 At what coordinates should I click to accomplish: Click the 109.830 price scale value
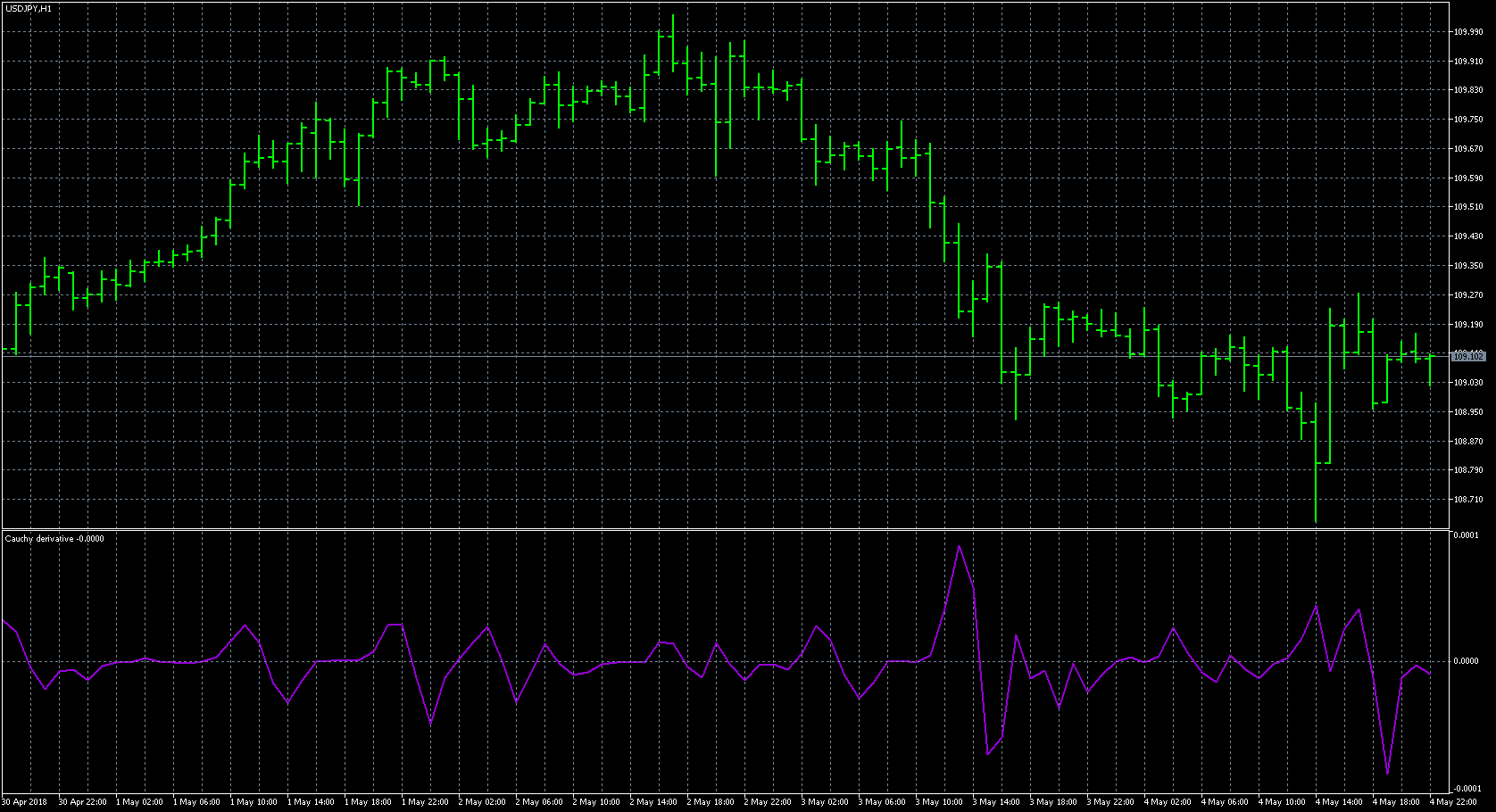tap(1468, 90)
